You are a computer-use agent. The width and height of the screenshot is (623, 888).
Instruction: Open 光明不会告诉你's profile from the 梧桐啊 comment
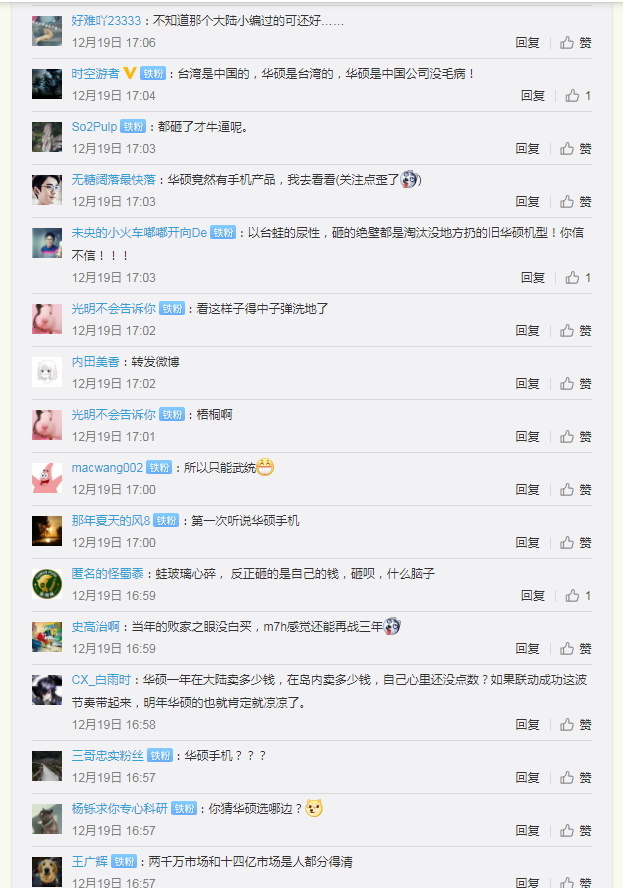coord(113,415)
